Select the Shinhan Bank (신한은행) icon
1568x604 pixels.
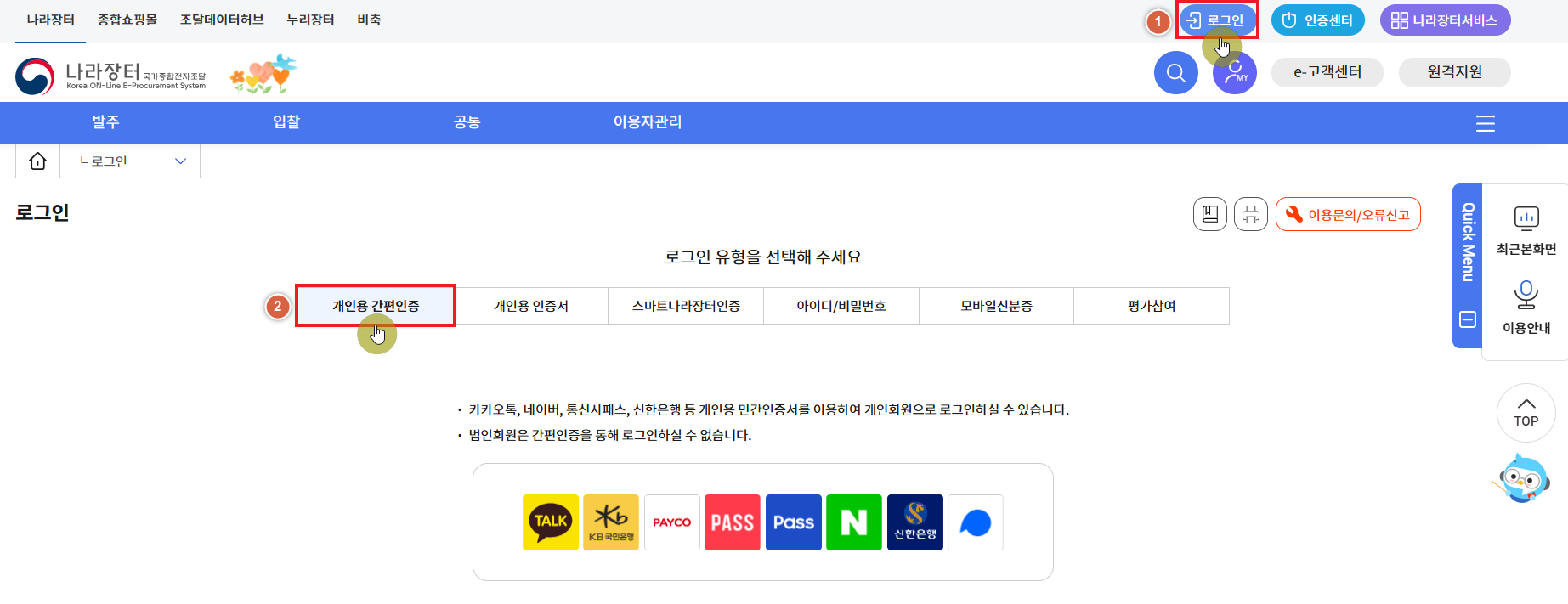(x=915, y=522)
